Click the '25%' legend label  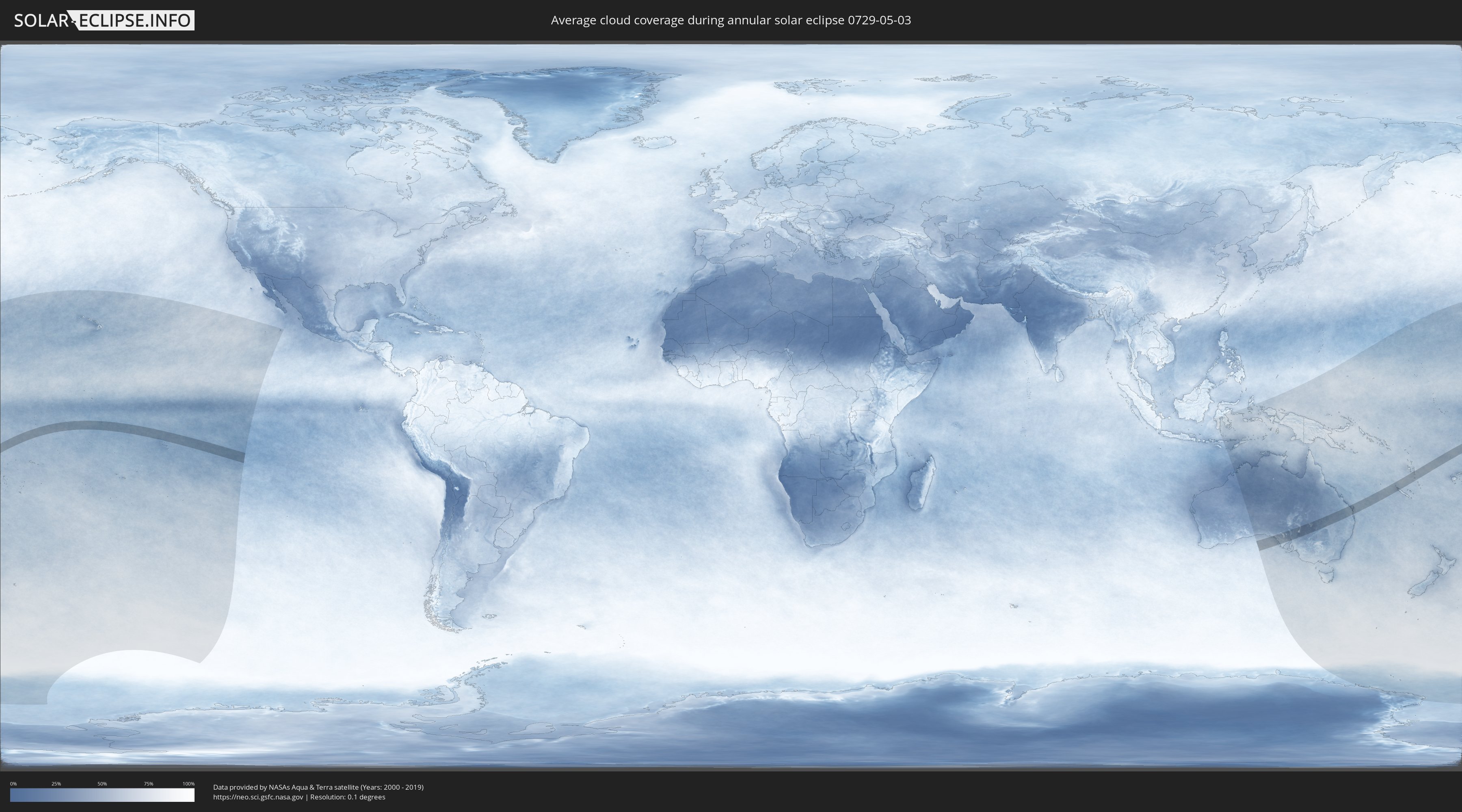(x=56, y=784)
